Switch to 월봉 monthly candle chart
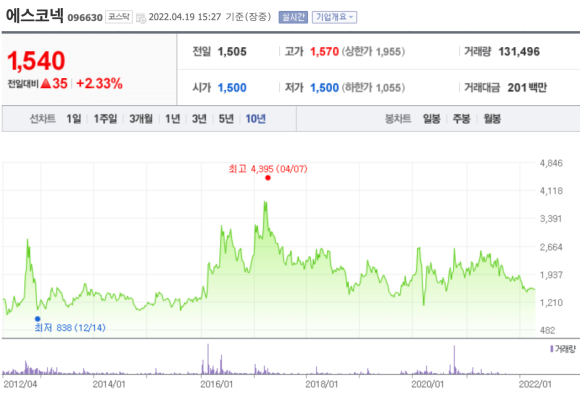Viewport: 580px width, 395px height. coord(492,119)
